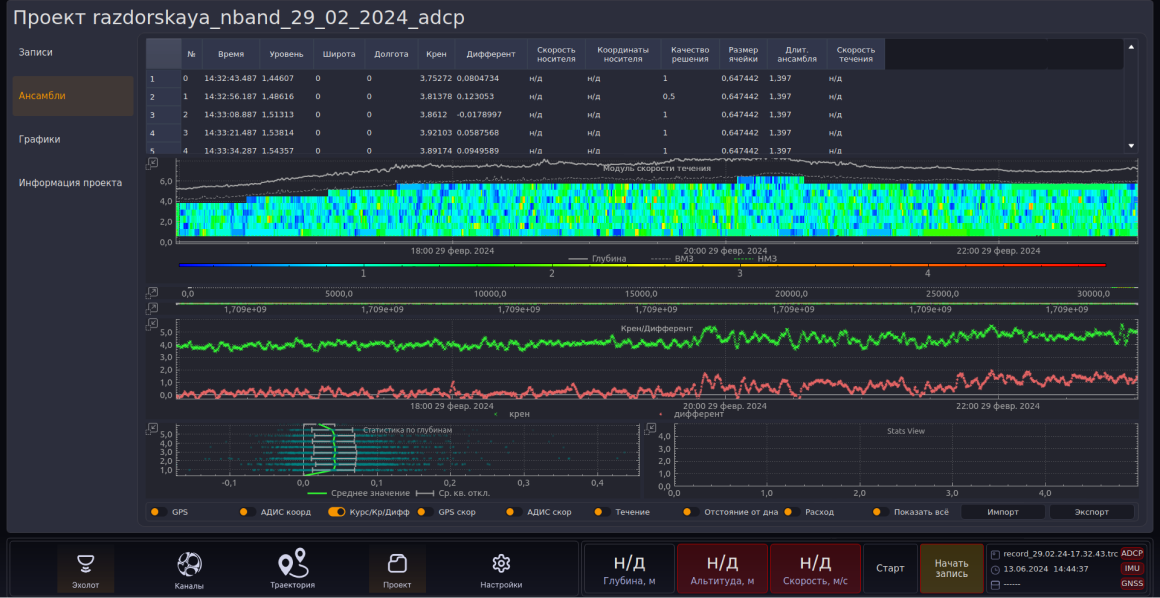Click the Импорт button
Image resolution: width=1160 pixels, height=598 pixels.
(x=1002, y=511)
